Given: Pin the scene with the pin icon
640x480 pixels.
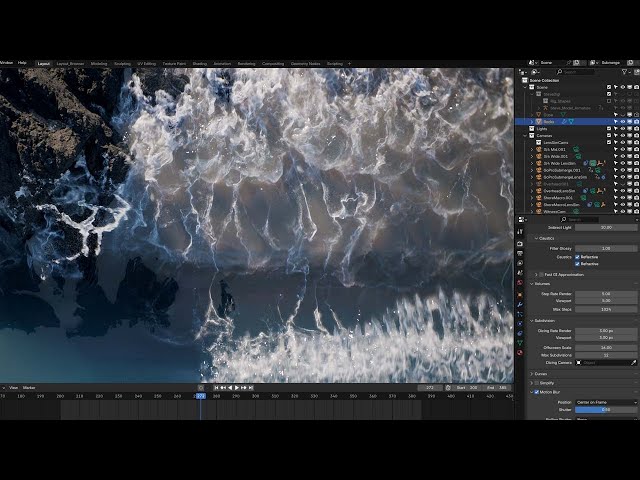Looking at the screenshot, I should (x=568, y=63).
